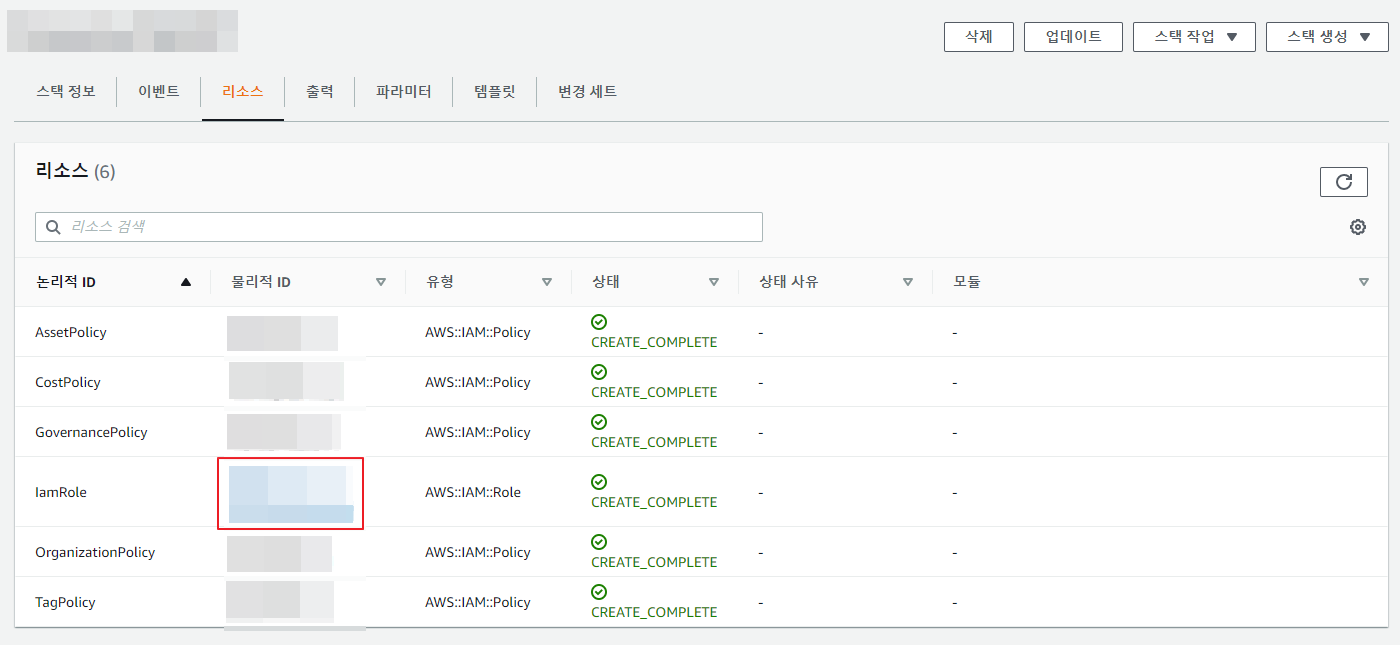Focus the 리소스 검색 search field
The height and width of the screenshot is (645, 1400).
click(400, 227)
